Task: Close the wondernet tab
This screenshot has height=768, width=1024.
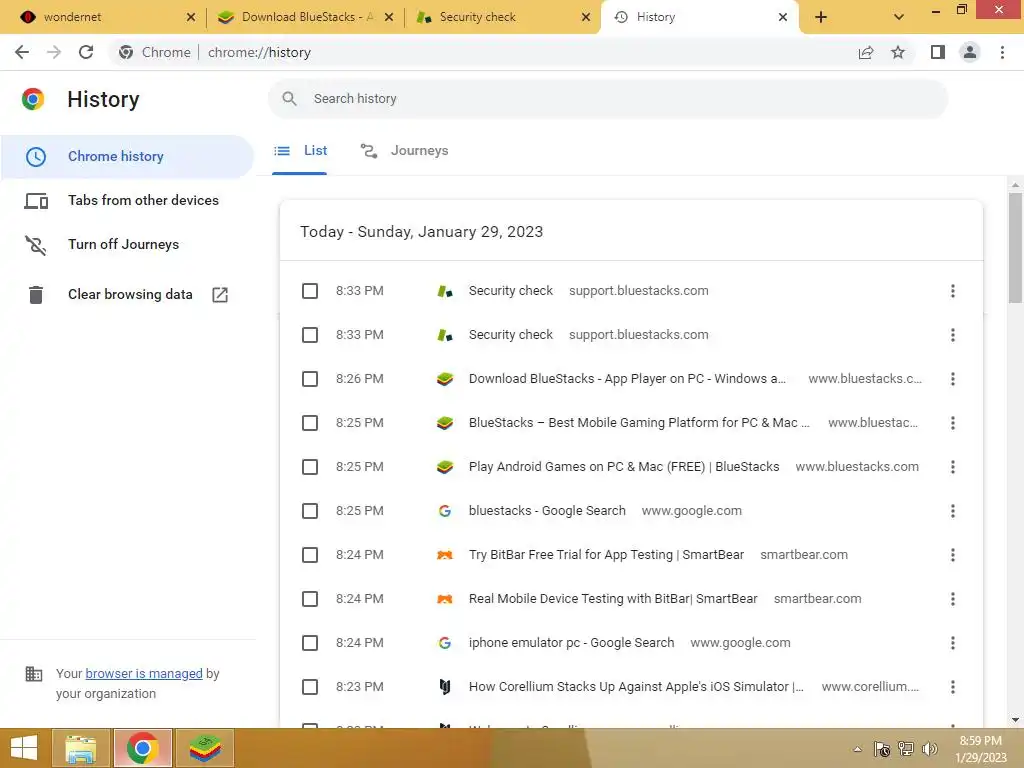Action: (191, 18)
